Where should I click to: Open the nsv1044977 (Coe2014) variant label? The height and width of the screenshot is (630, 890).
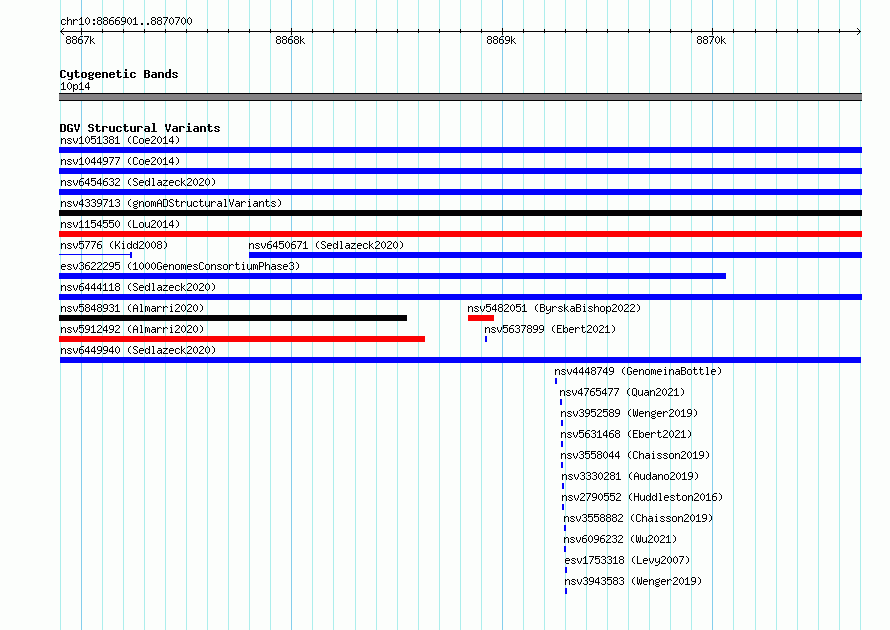120,161
